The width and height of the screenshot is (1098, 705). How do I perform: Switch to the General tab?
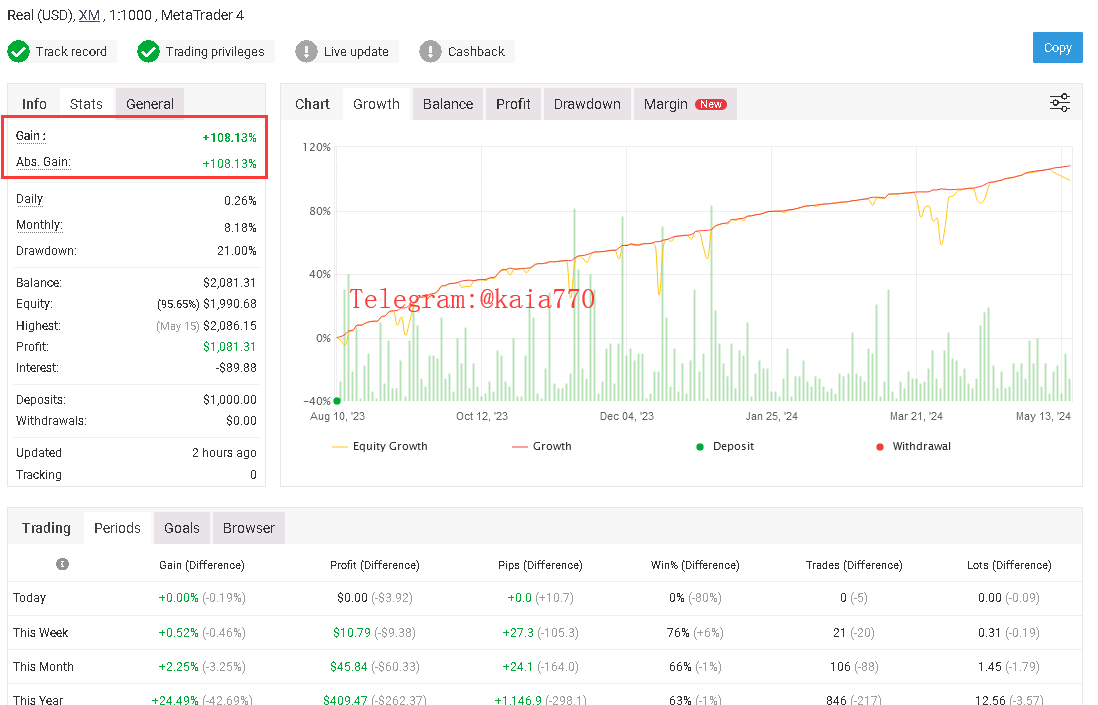[150, 104]
